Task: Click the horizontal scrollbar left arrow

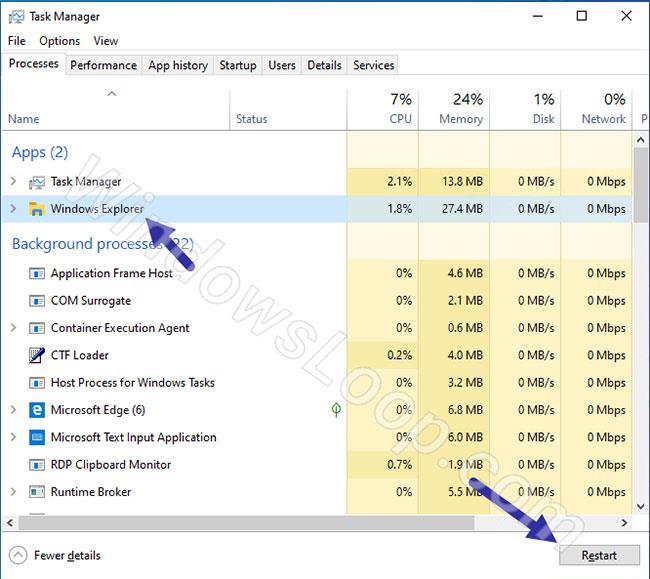Action: 10,523
